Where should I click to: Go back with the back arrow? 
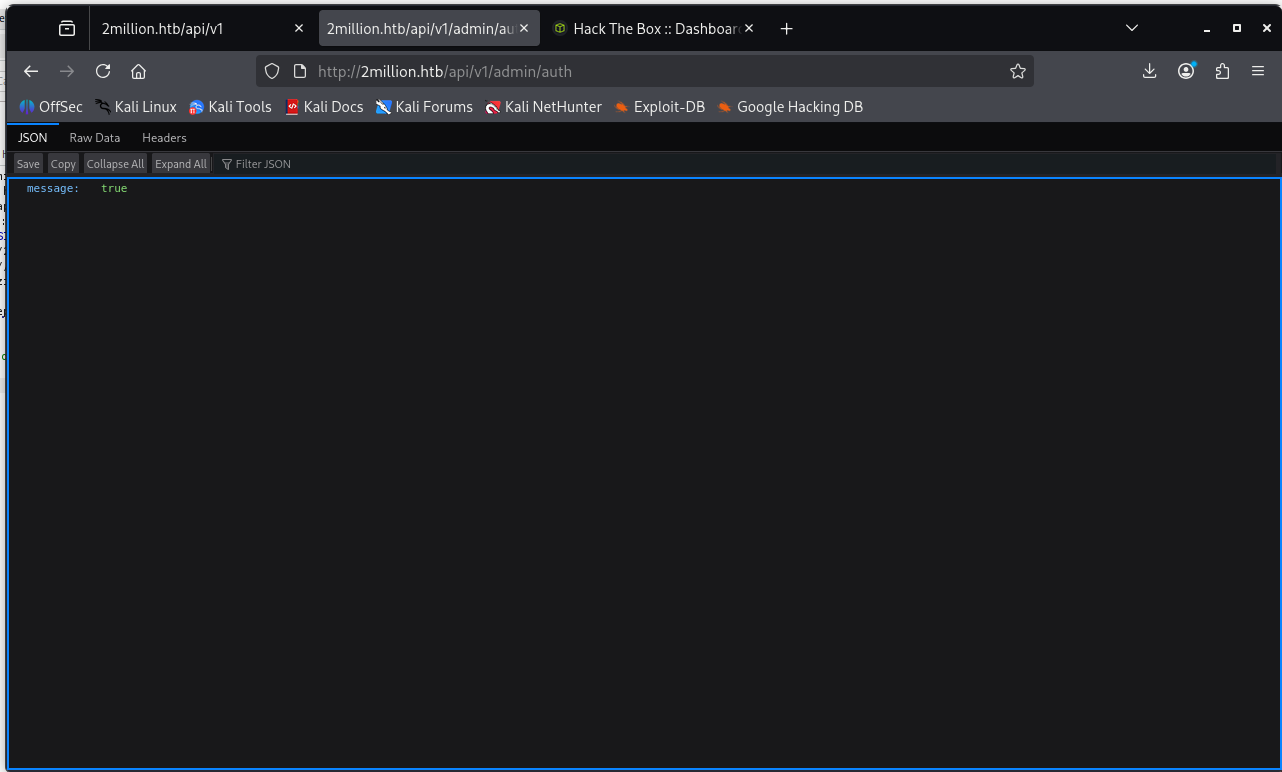click(31, 71)
